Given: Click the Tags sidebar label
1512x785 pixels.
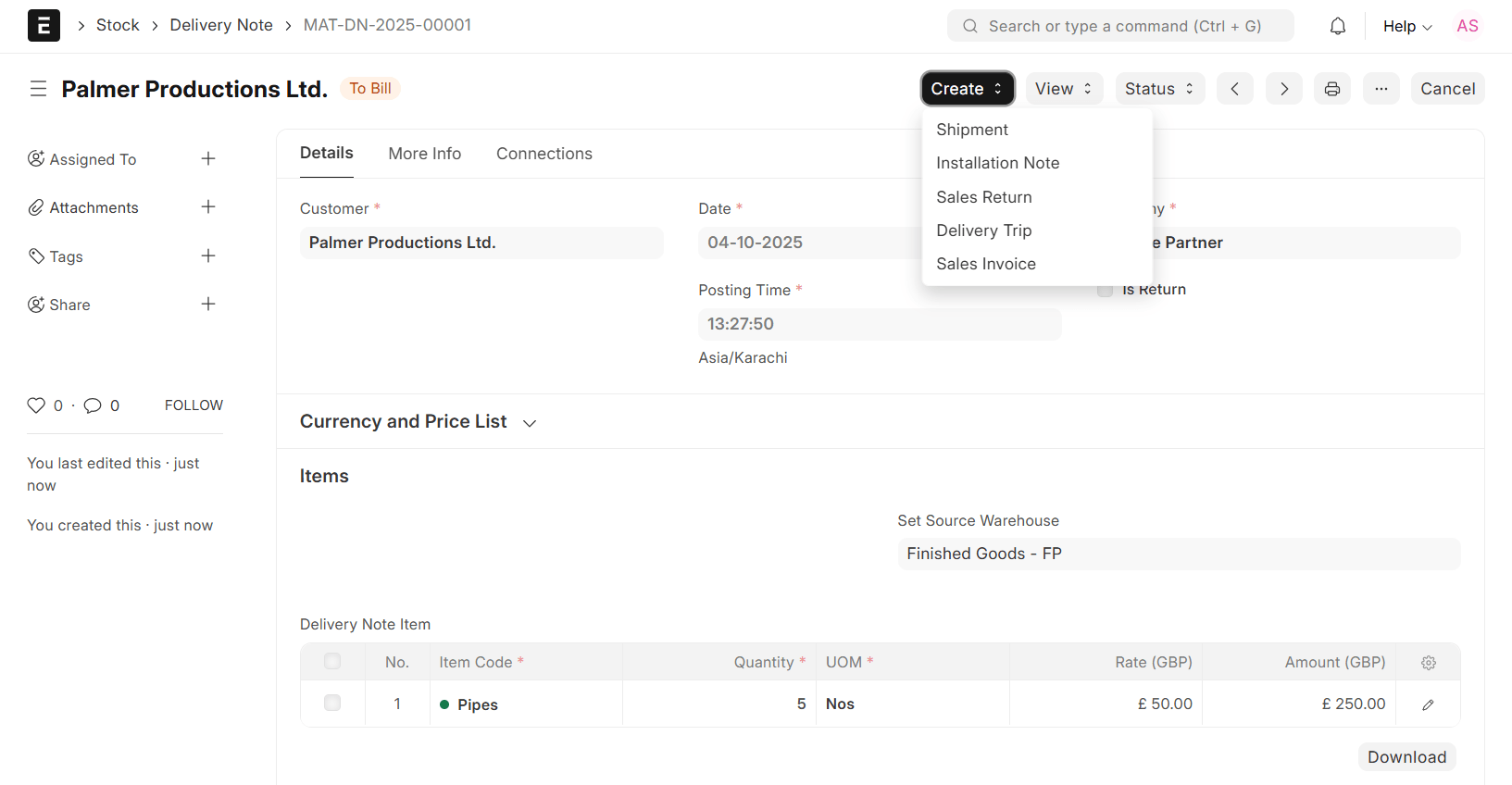Looking at the screenshot, I should click(x=66, y=256).
